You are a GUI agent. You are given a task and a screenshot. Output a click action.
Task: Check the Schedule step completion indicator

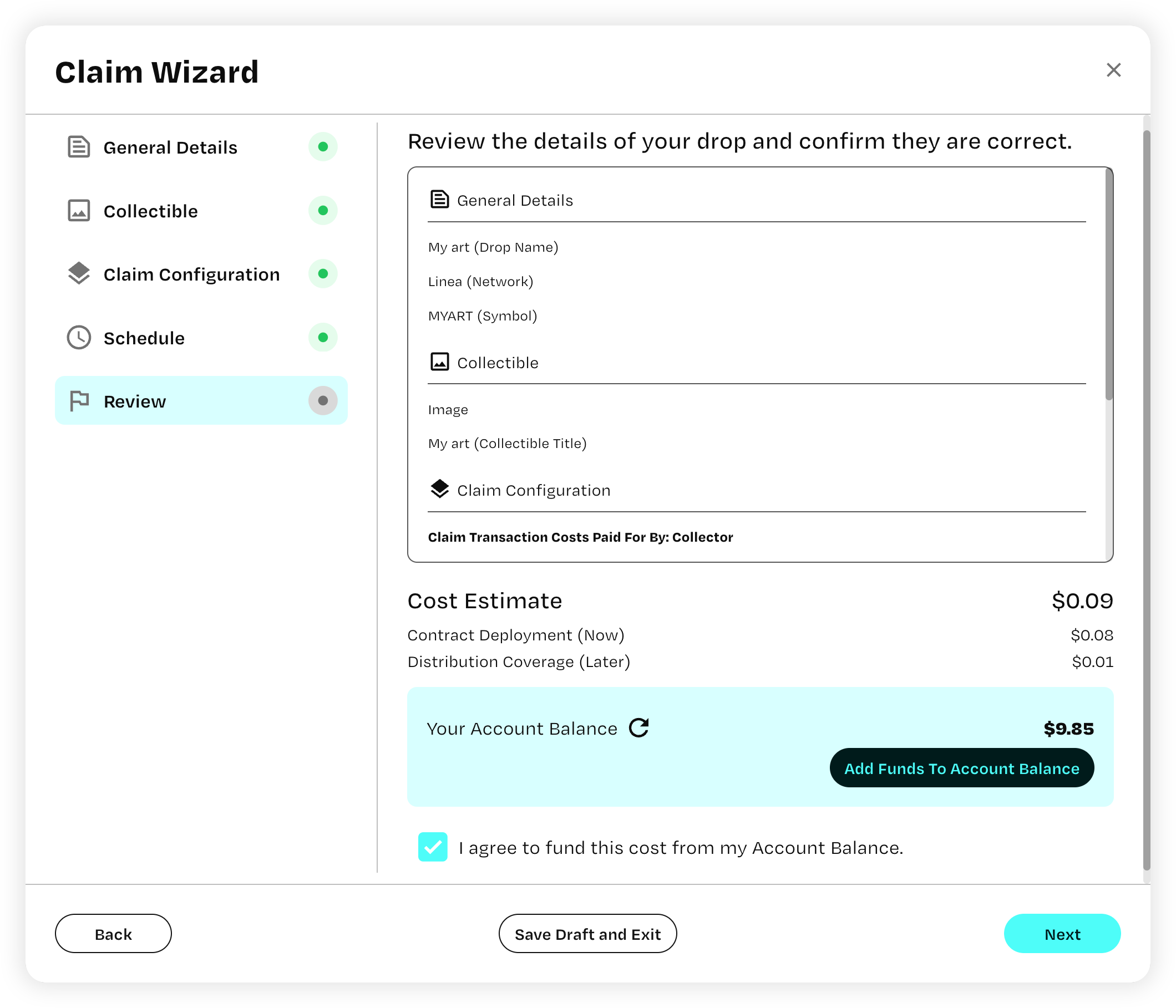(x=322, y=337)
